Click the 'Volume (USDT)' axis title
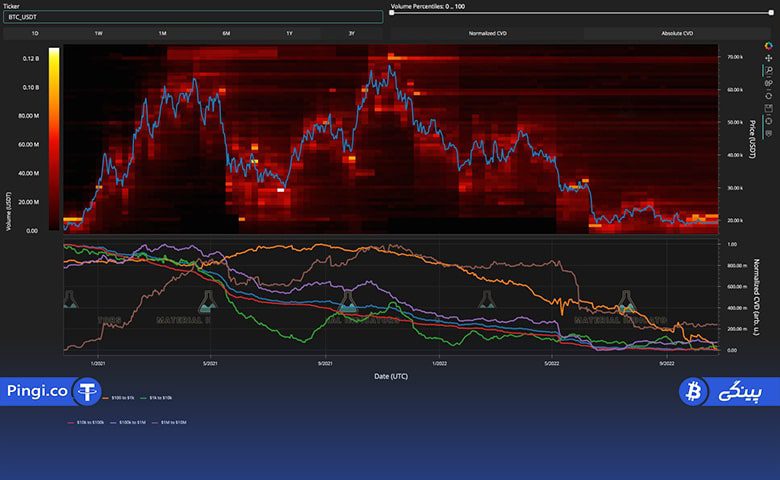Screen dimensions: 780x480 (x=8, y=211)
